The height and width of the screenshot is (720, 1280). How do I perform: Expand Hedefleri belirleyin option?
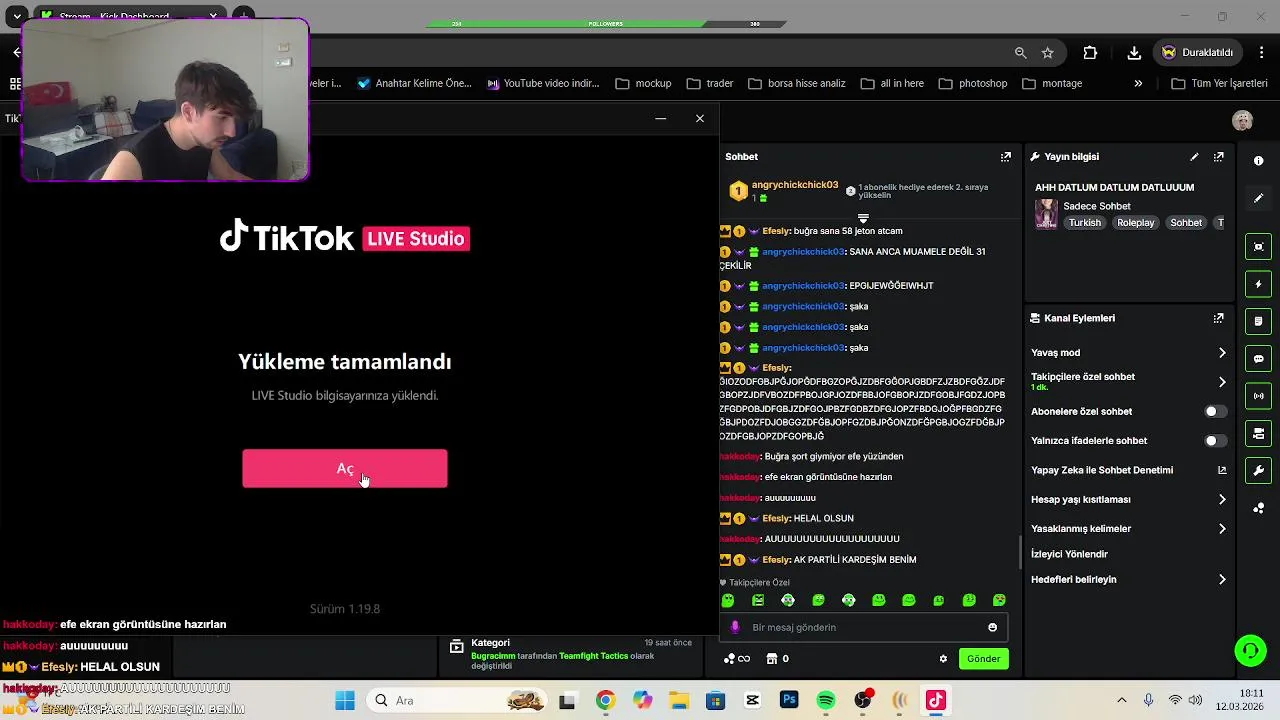[x=1221, y=580]
